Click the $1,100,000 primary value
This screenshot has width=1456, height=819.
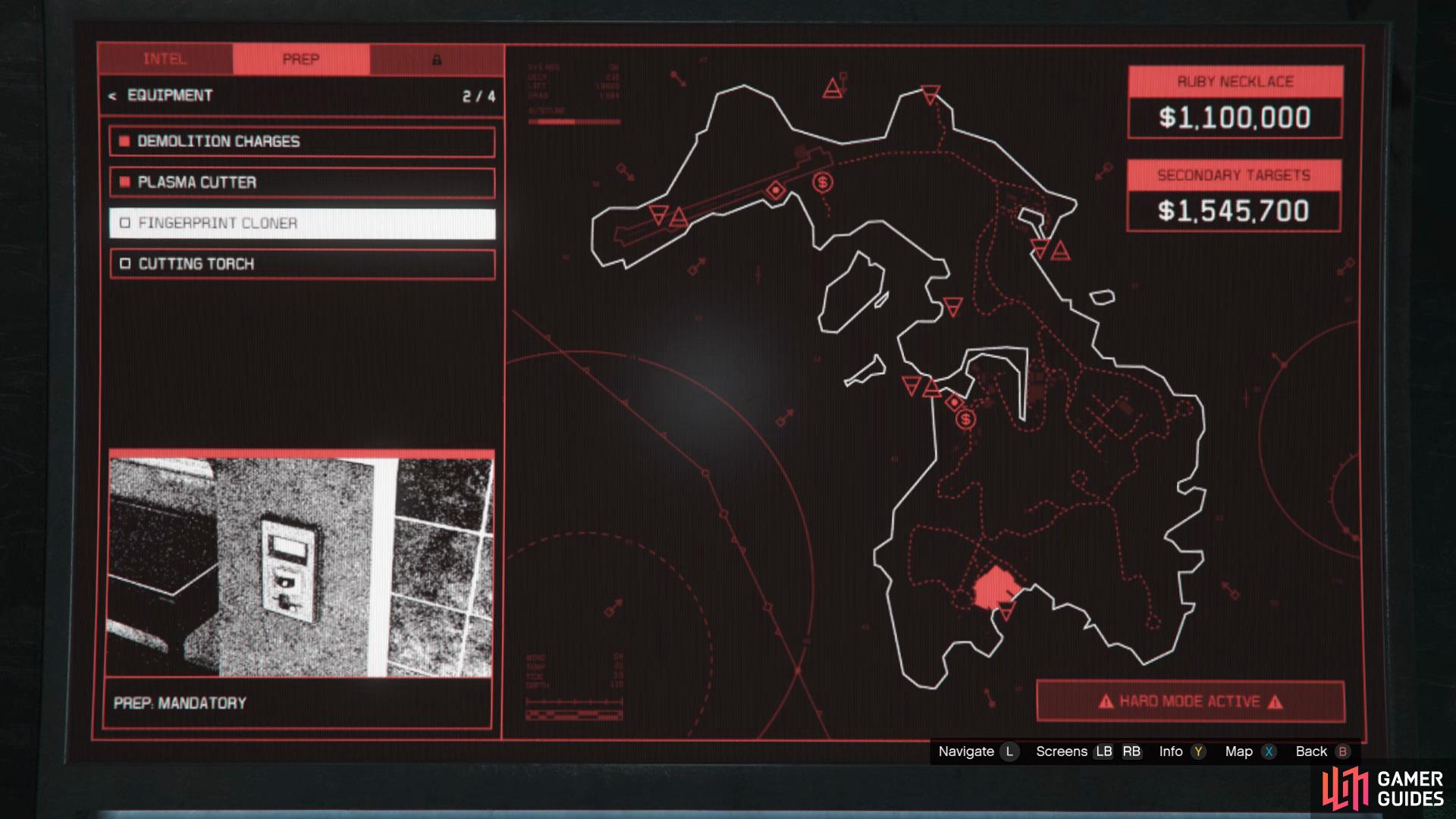coord(1235,118)
